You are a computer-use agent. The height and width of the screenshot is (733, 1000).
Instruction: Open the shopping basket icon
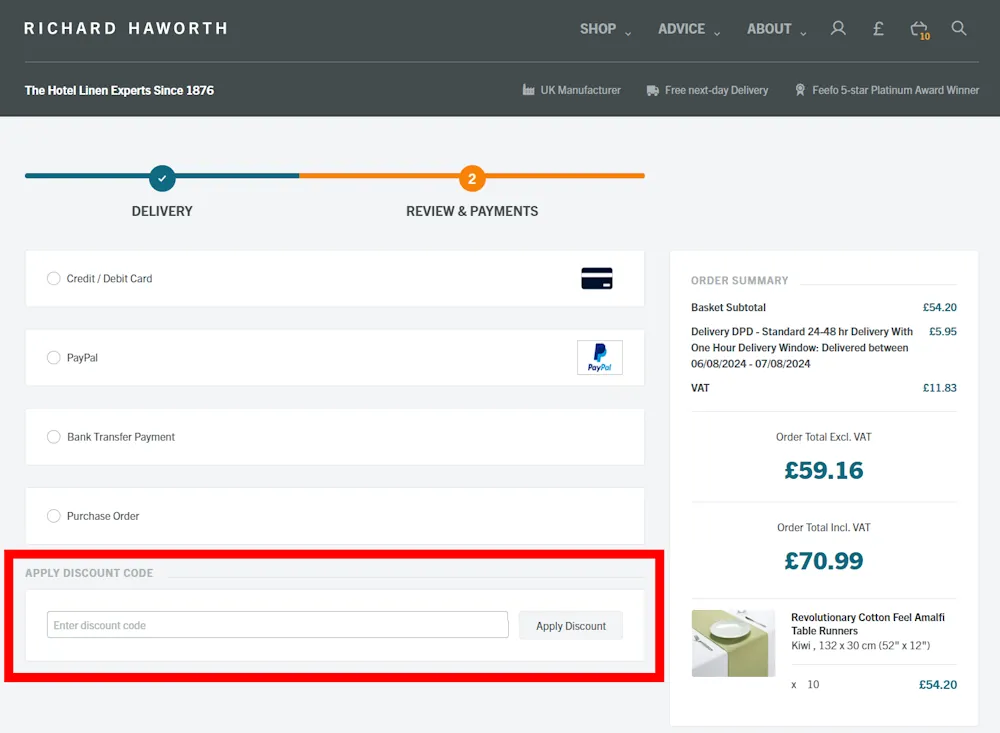920,29
